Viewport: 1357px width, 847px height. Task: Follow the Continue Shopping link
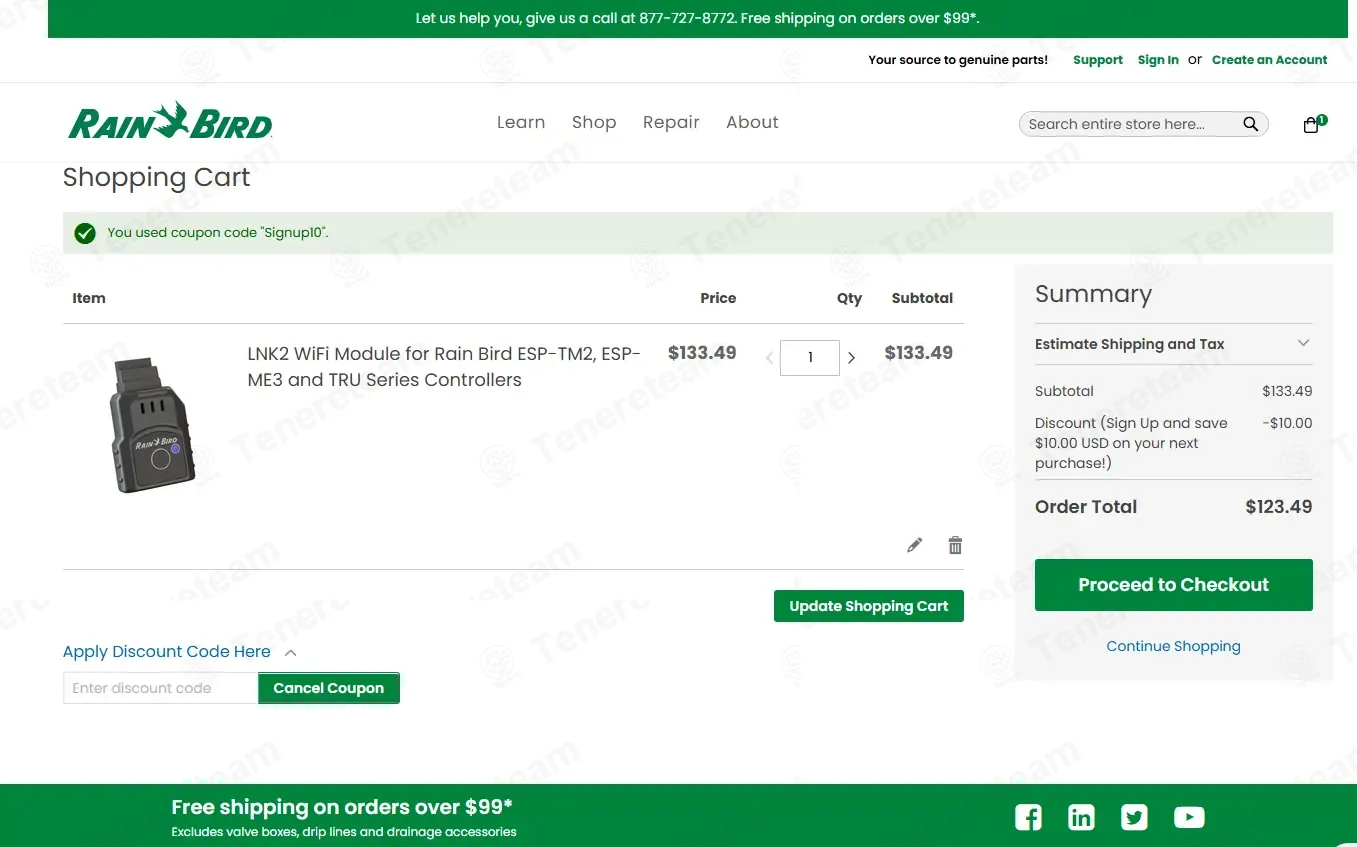1173,646
